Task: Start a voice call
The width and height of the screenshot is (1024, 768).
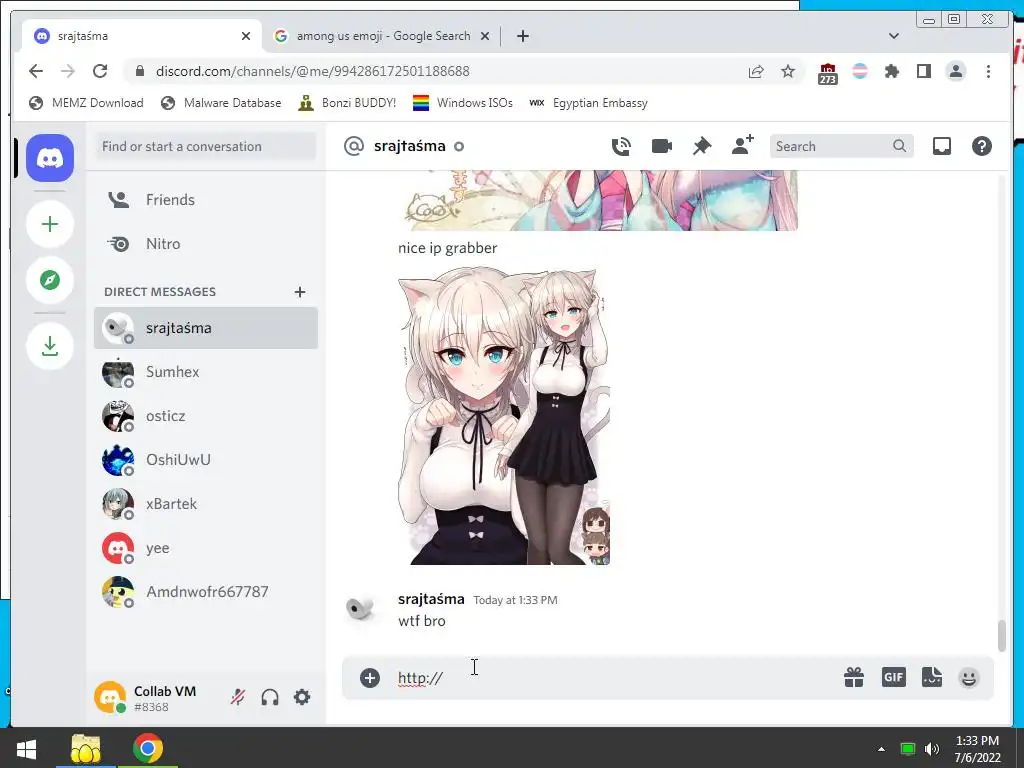Action: pyautogui.click(x=621, y=146)
